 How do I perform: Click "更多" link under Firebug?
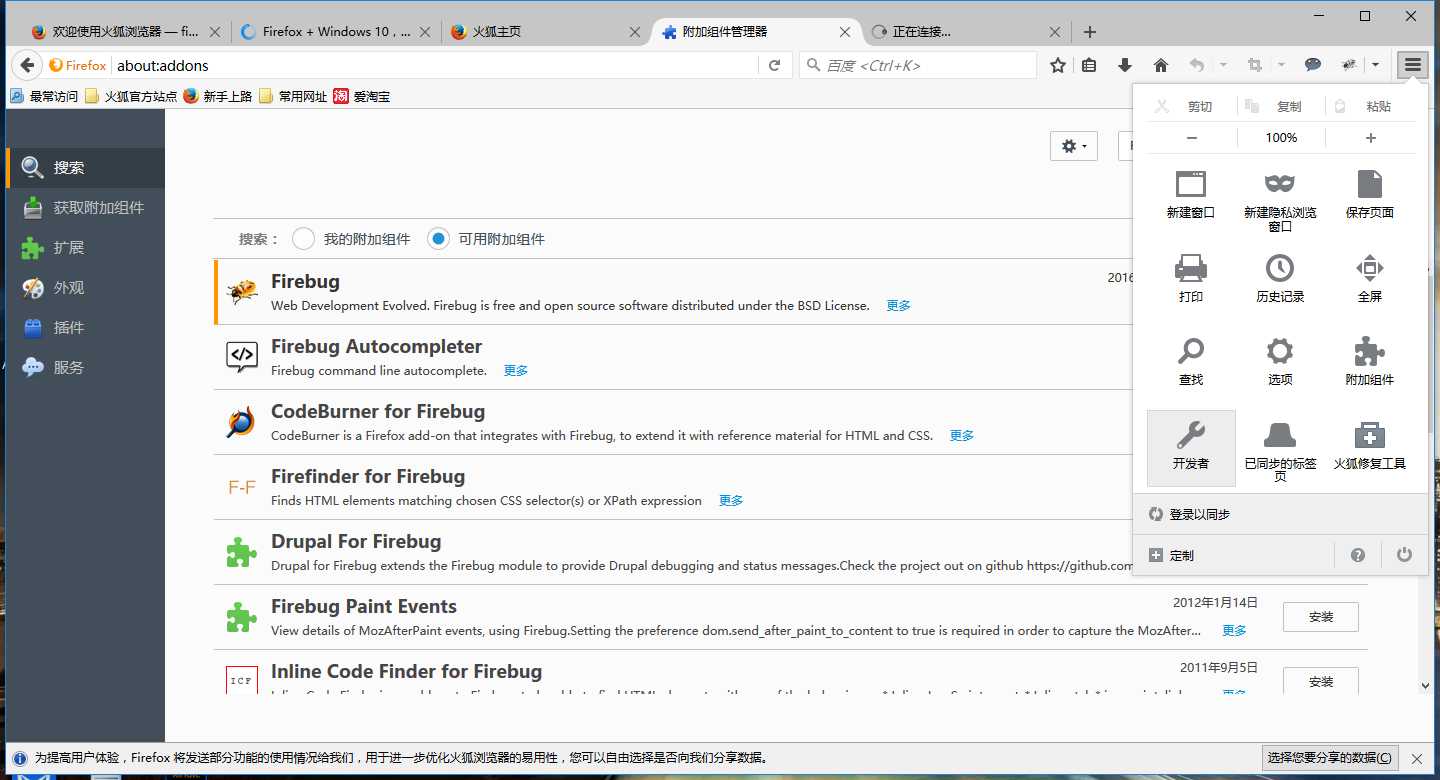point(898,306)
